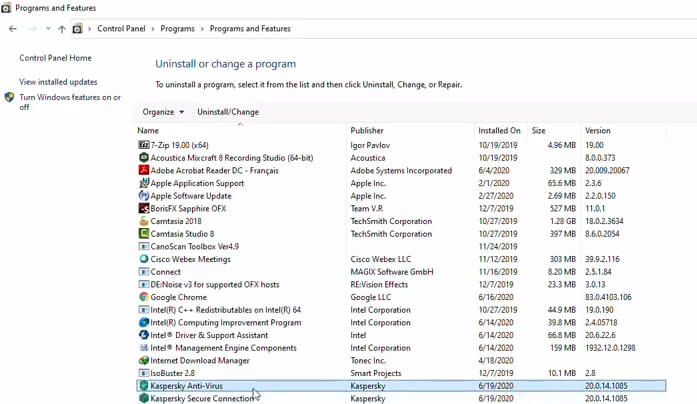Open View installed updates link

(58, 82)
